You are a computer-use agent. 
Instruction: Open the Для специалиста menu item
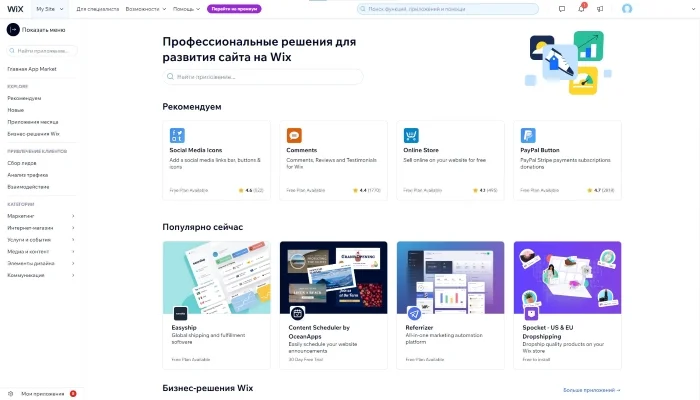97,9
